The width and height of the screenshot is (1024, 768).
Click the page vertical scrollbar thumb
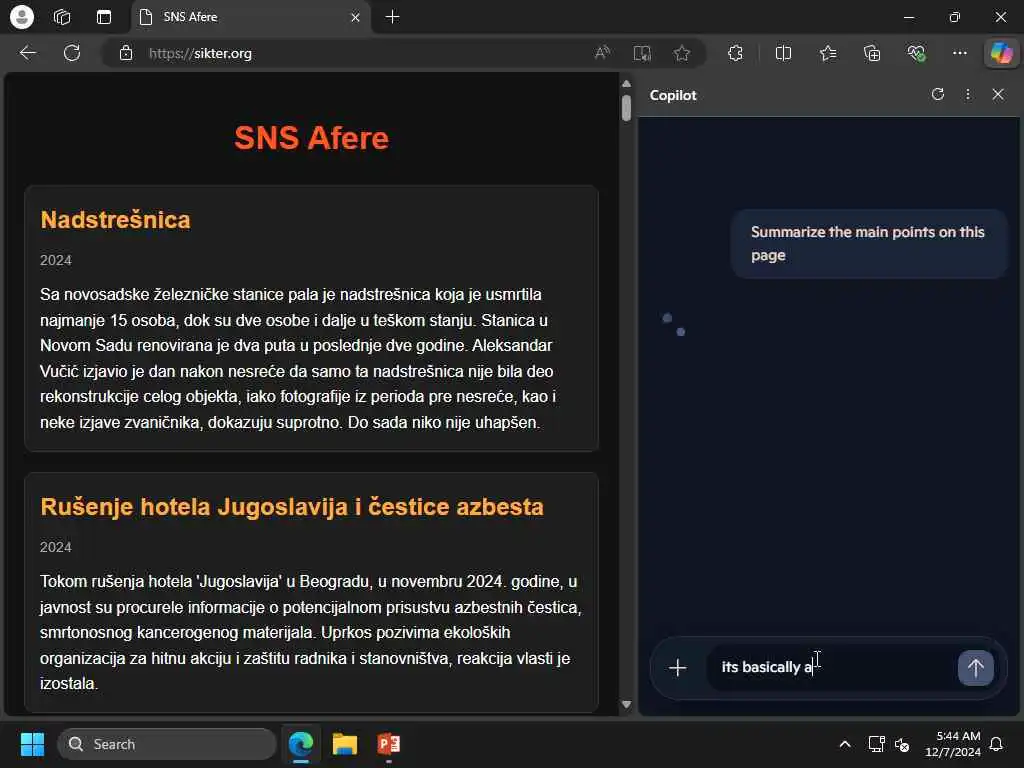[626, 108]
